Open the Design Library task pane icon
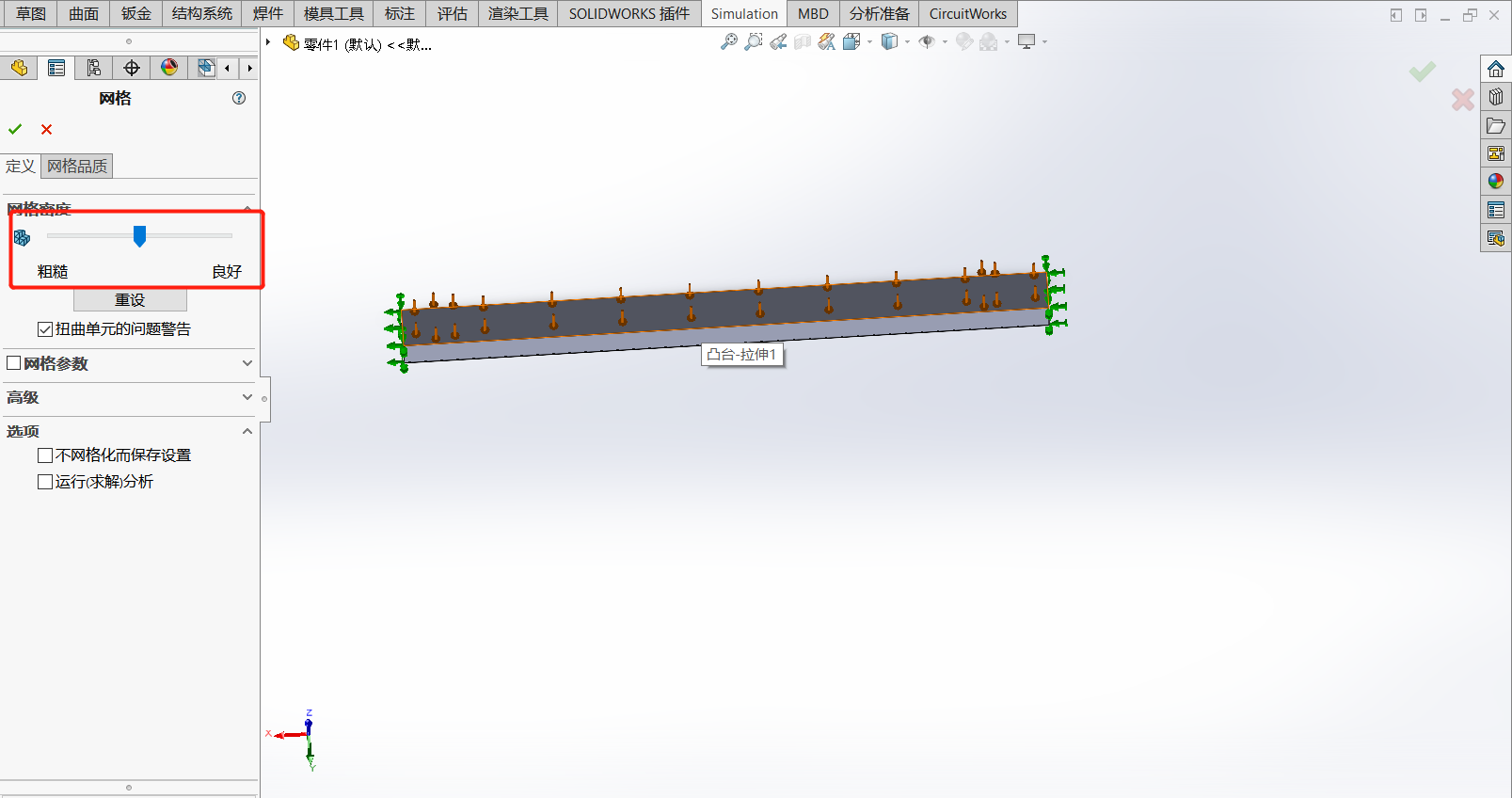 pos(1496,97)
